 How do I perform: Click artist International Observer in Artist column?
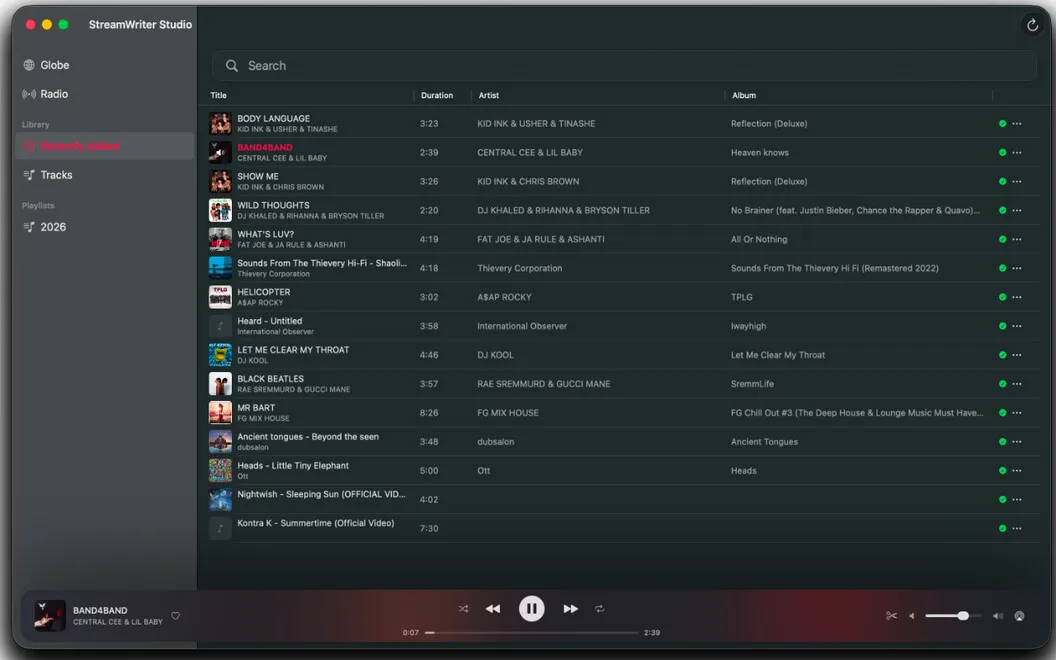522,326
